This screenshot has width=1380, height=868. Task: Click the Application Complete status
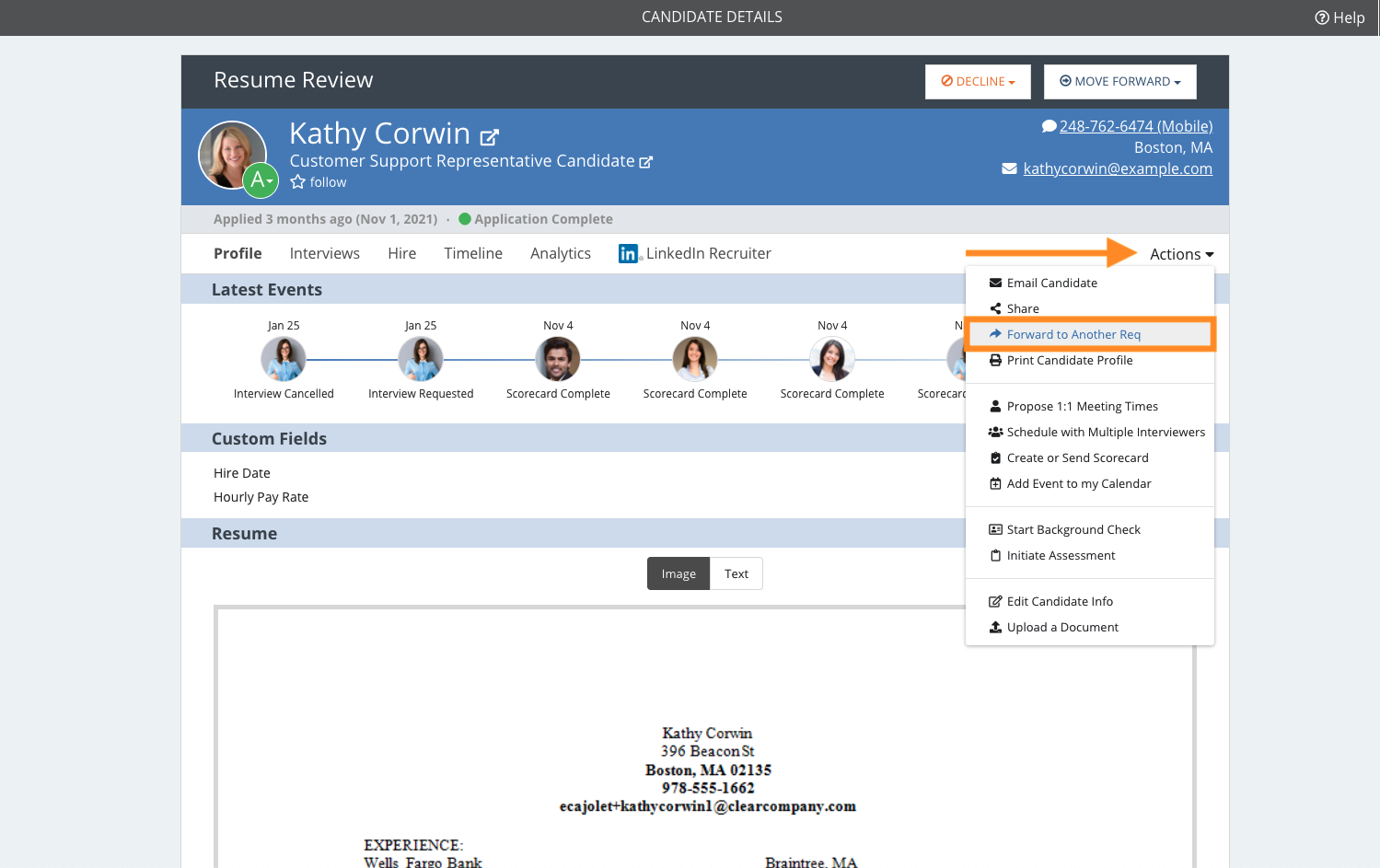pyautogui.click(x=536, y=219)
